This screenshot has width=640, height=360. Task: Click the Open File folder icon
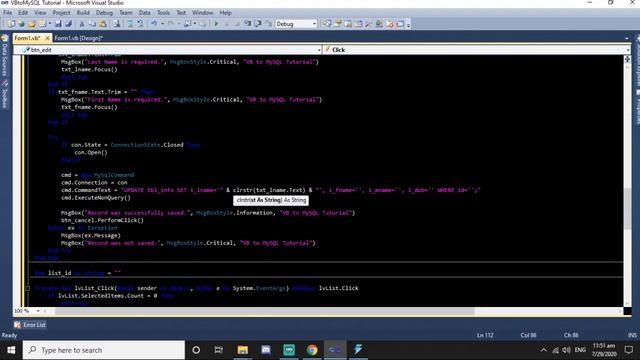point(32,24)
